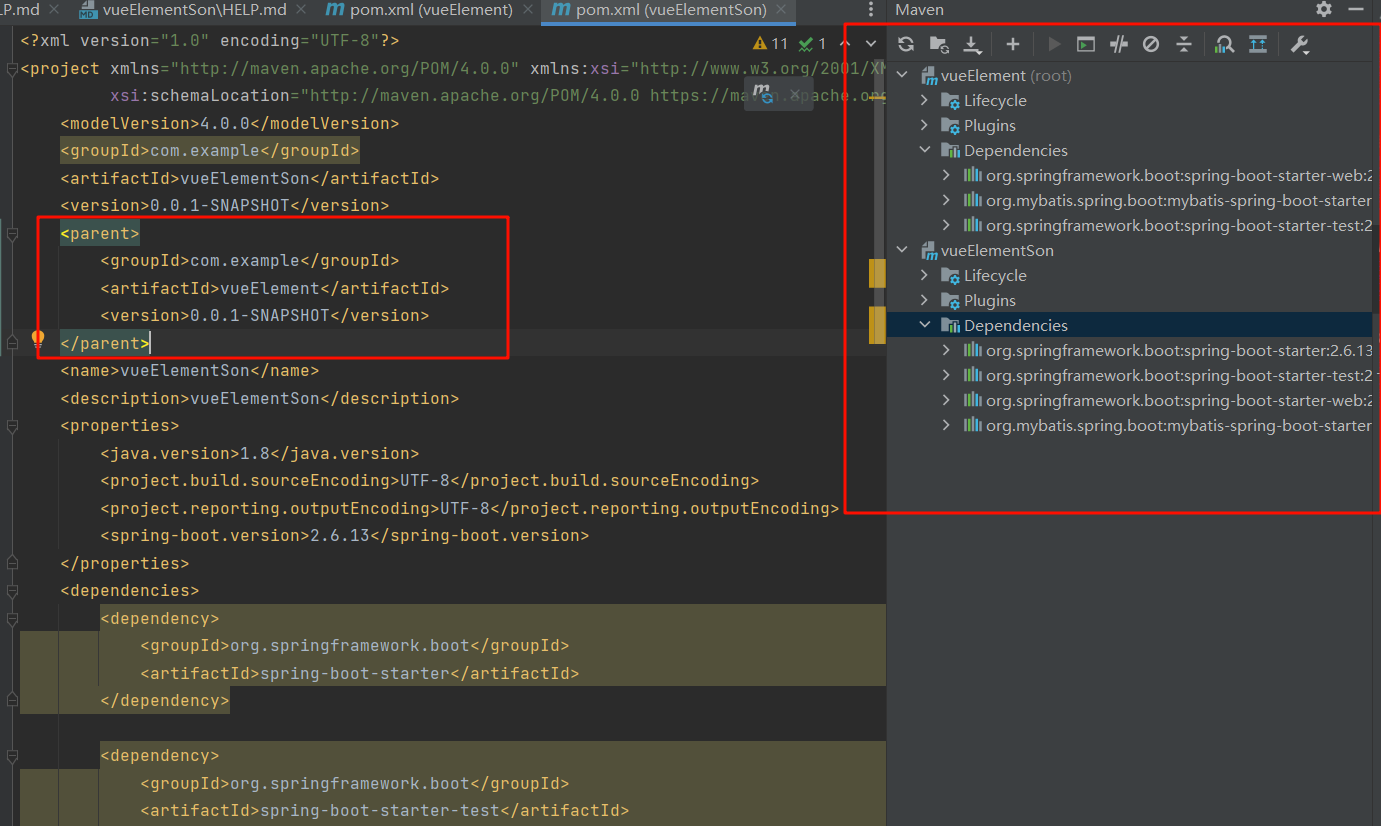Click Generate Sources and Update Folders icon

[939, 44]
